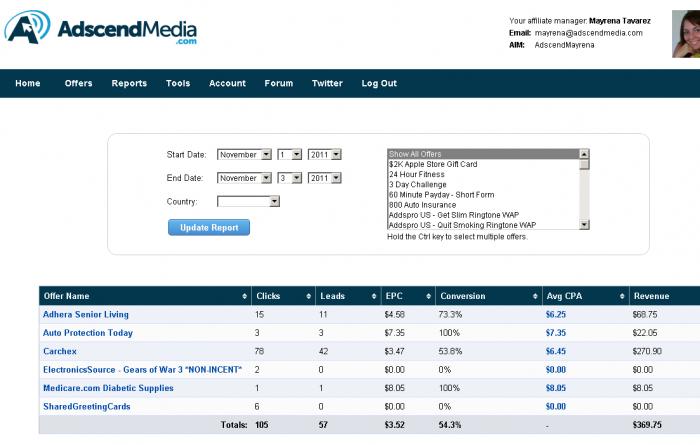
Task: Click the offers list scrollbar thumb
Action: click(x=584, y=164)
